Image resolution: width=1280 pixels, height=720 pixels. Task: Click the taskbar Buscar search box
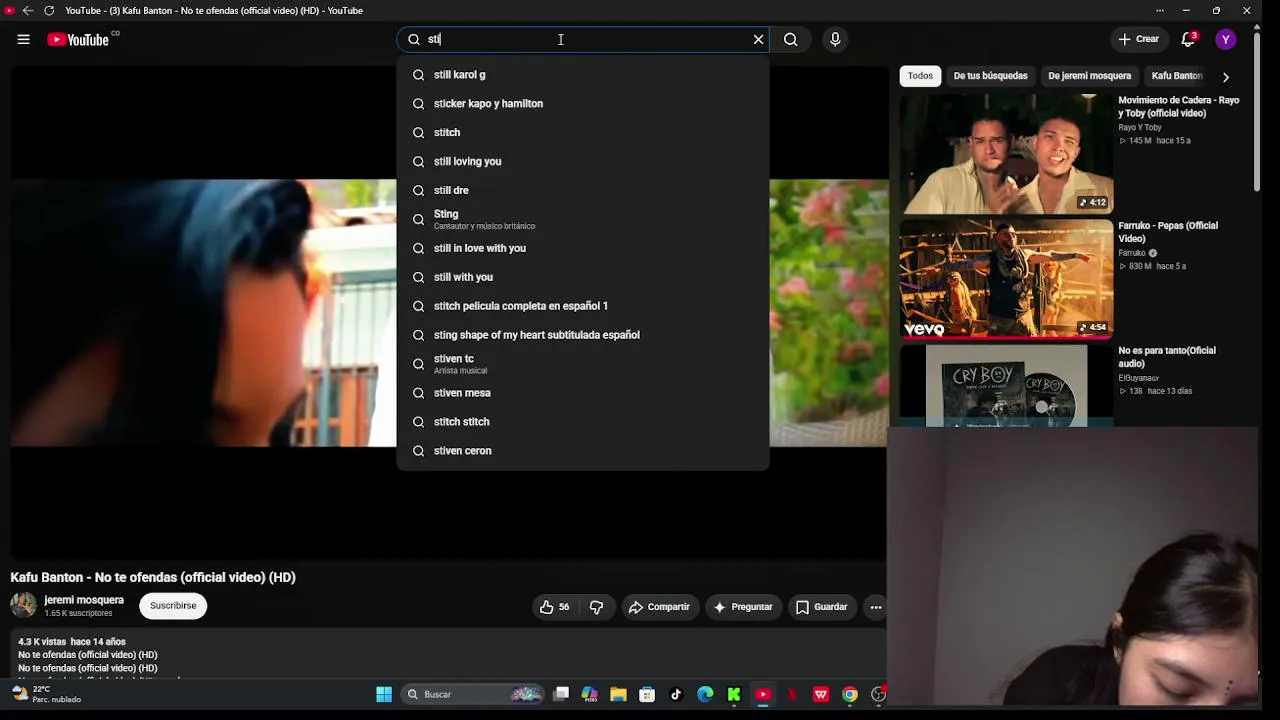pos(474,695)
